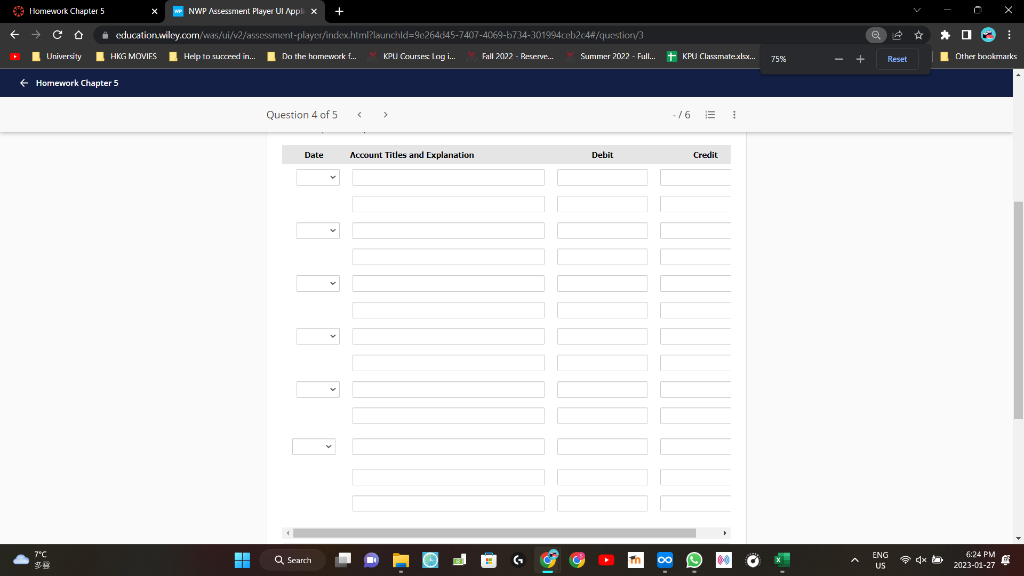
Task: Open WhatsApp from taskbar
Action: click(694, 560)
